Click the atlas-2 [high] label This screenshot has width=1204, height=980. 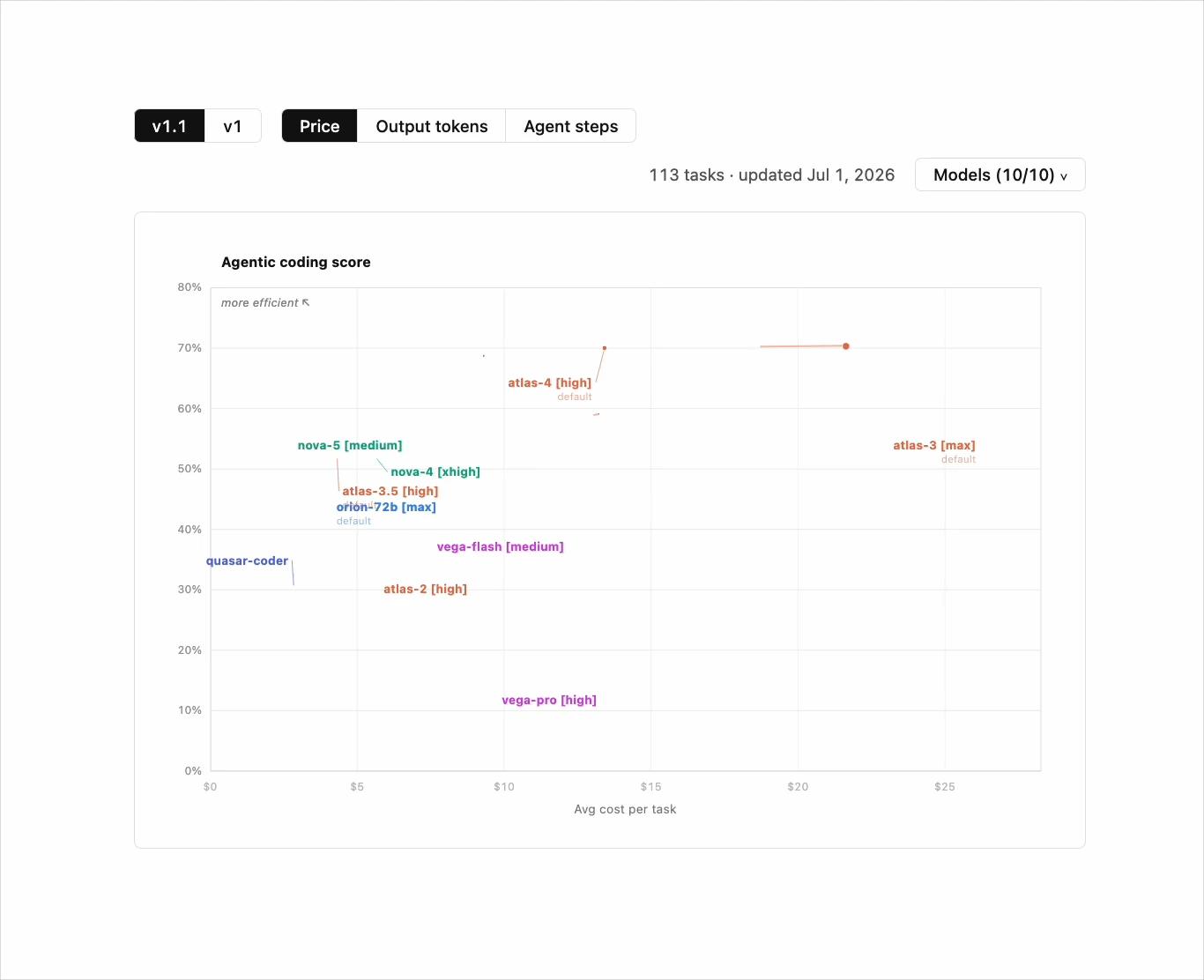[425, 589]
